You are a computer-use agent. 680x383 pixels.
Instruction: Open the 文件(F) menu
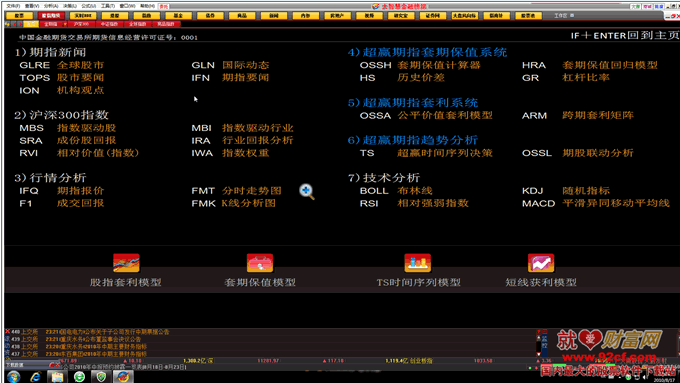point(13,6)
